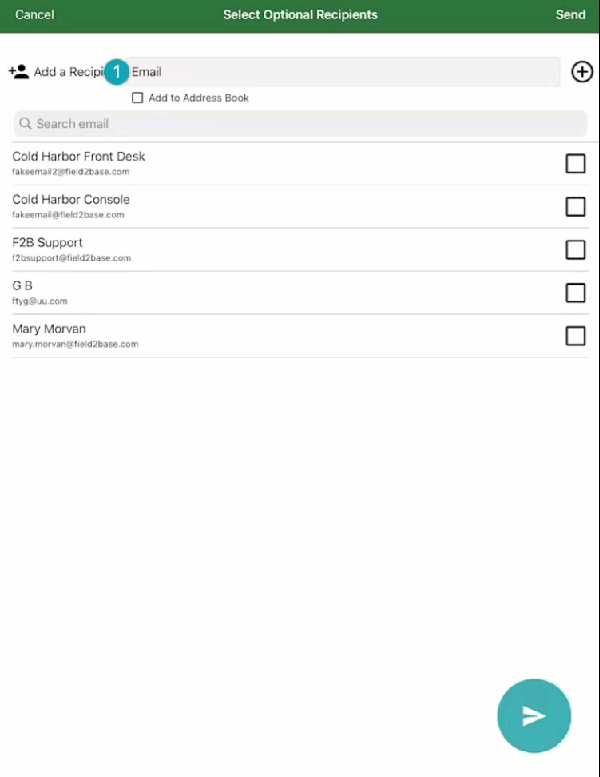The width and height of the screenshot is (600, 777).
Task: Click the magnifying glass search icon
Action: 25,123
